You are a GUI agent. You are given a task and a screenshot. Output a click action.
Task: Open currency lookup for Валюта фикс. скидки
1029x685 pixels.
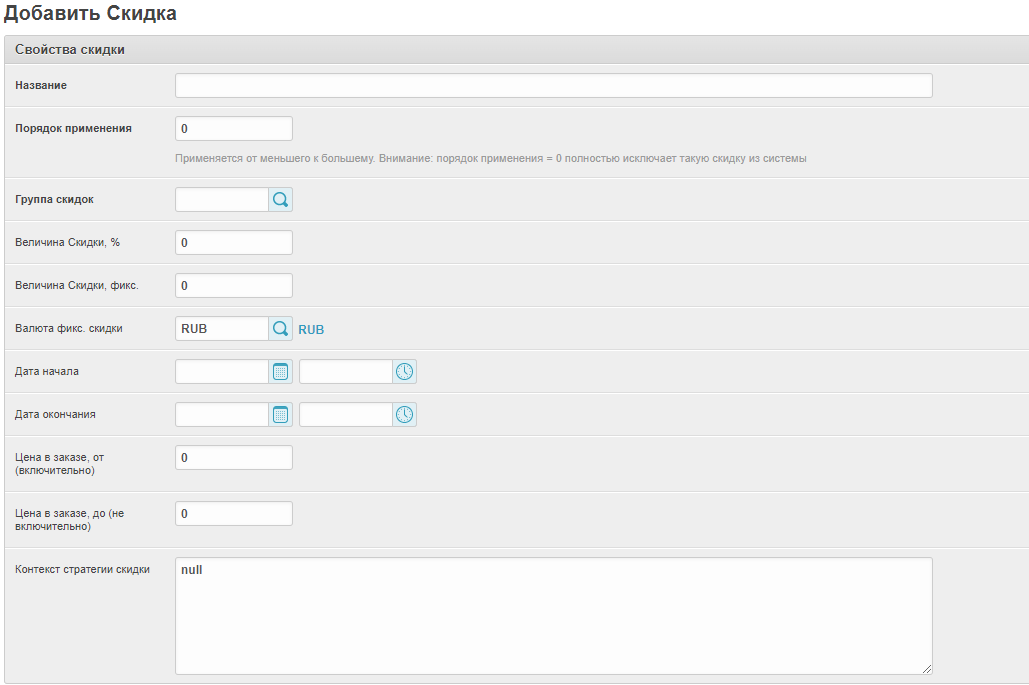pyautogui.click(x=281, y=329)
